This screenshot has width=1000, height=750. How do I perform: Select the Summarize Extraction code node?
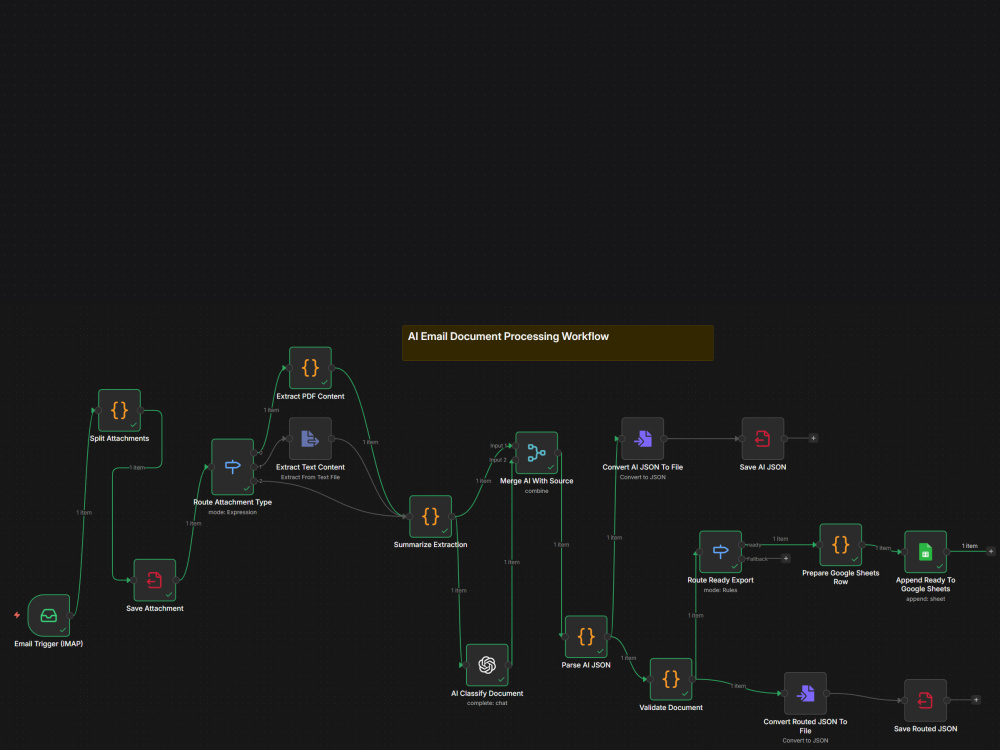click(x=430, y=517)
